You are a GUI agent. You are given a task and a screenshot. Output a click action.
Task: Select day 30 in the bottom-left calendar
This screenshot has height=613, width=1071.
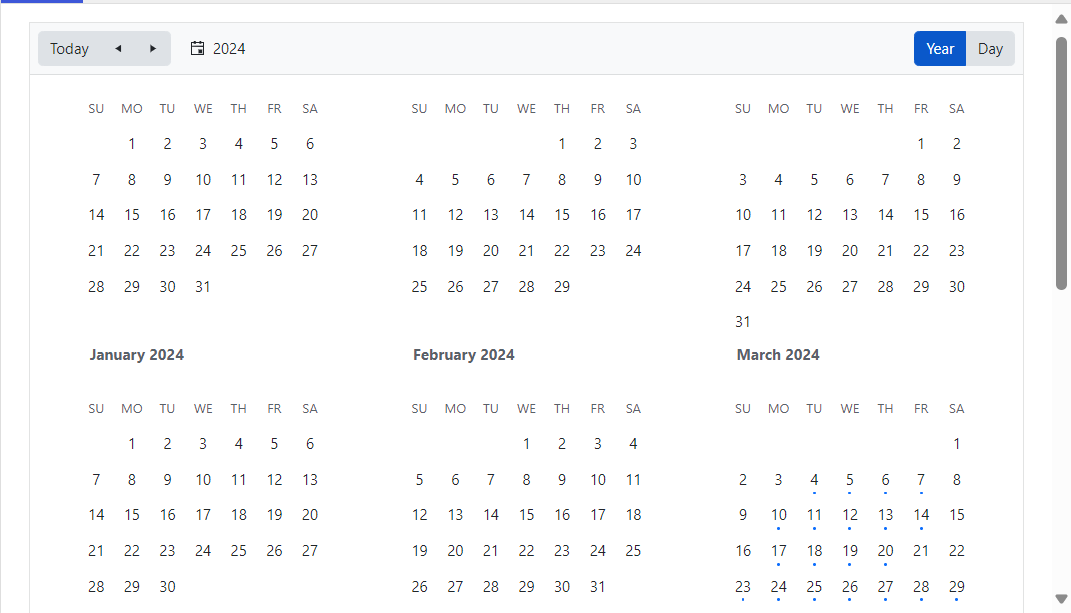click(167, 587)
